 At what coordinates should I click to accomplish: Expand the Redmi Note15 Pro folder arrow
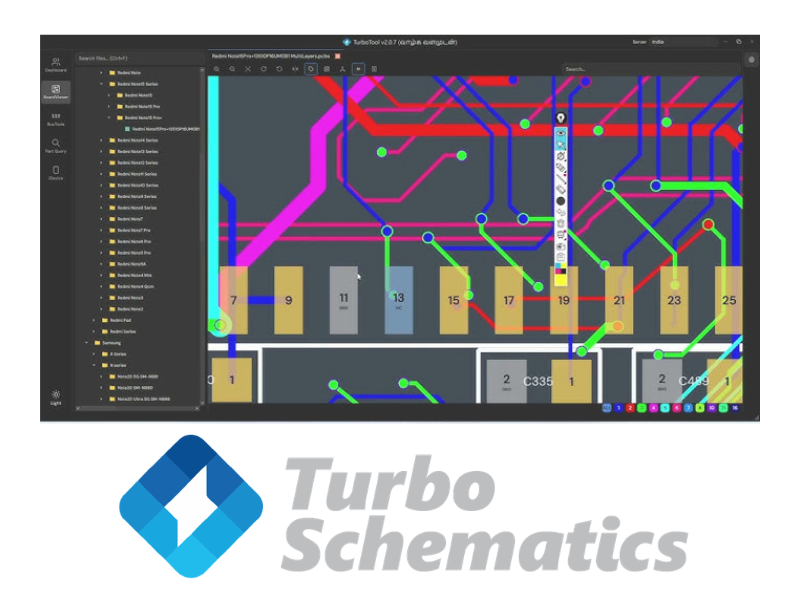click(109, 107)
